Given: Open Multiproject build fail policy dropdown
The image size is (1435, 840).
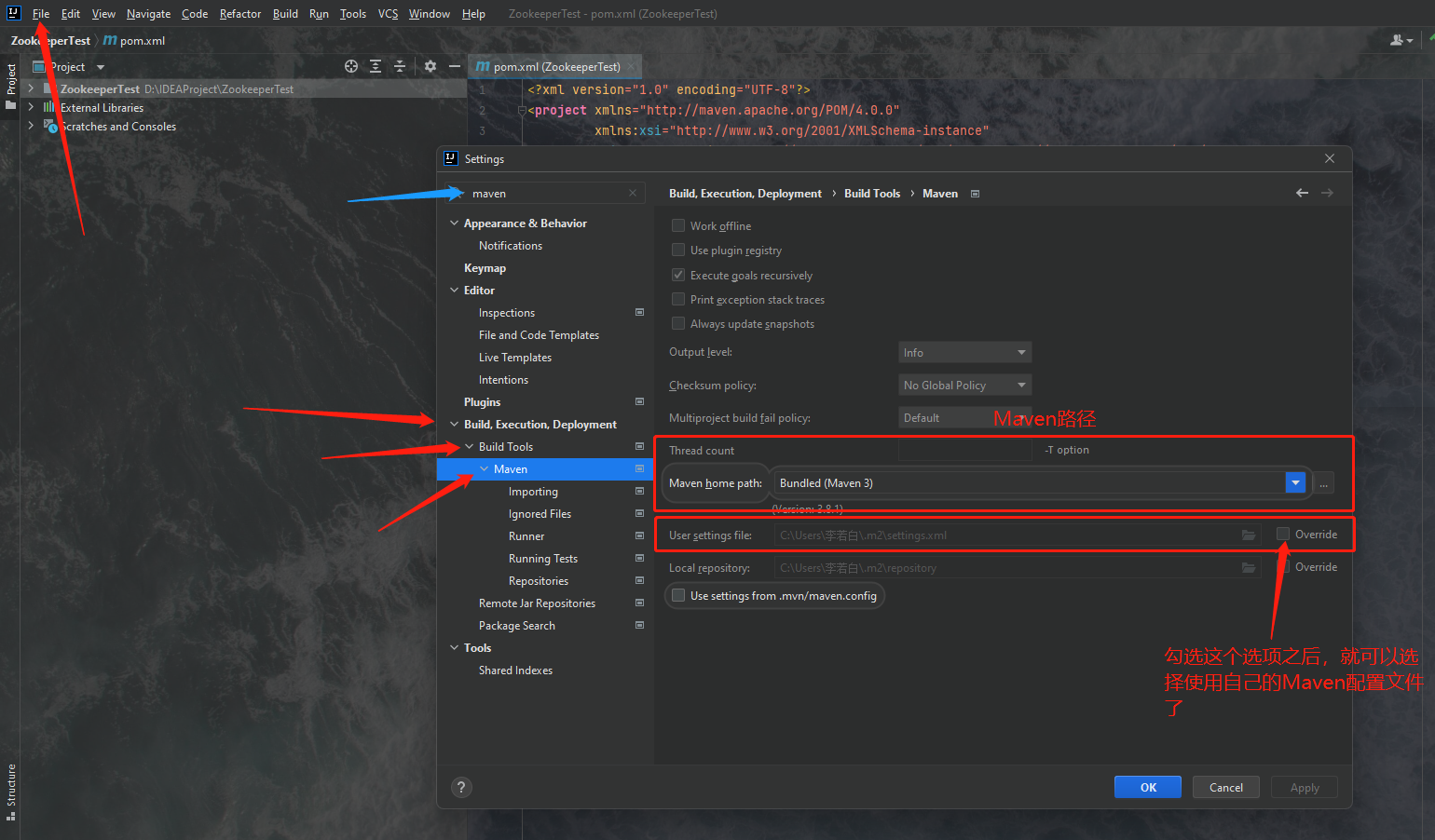Looking at the screenshot, I should tap(964, 417).
